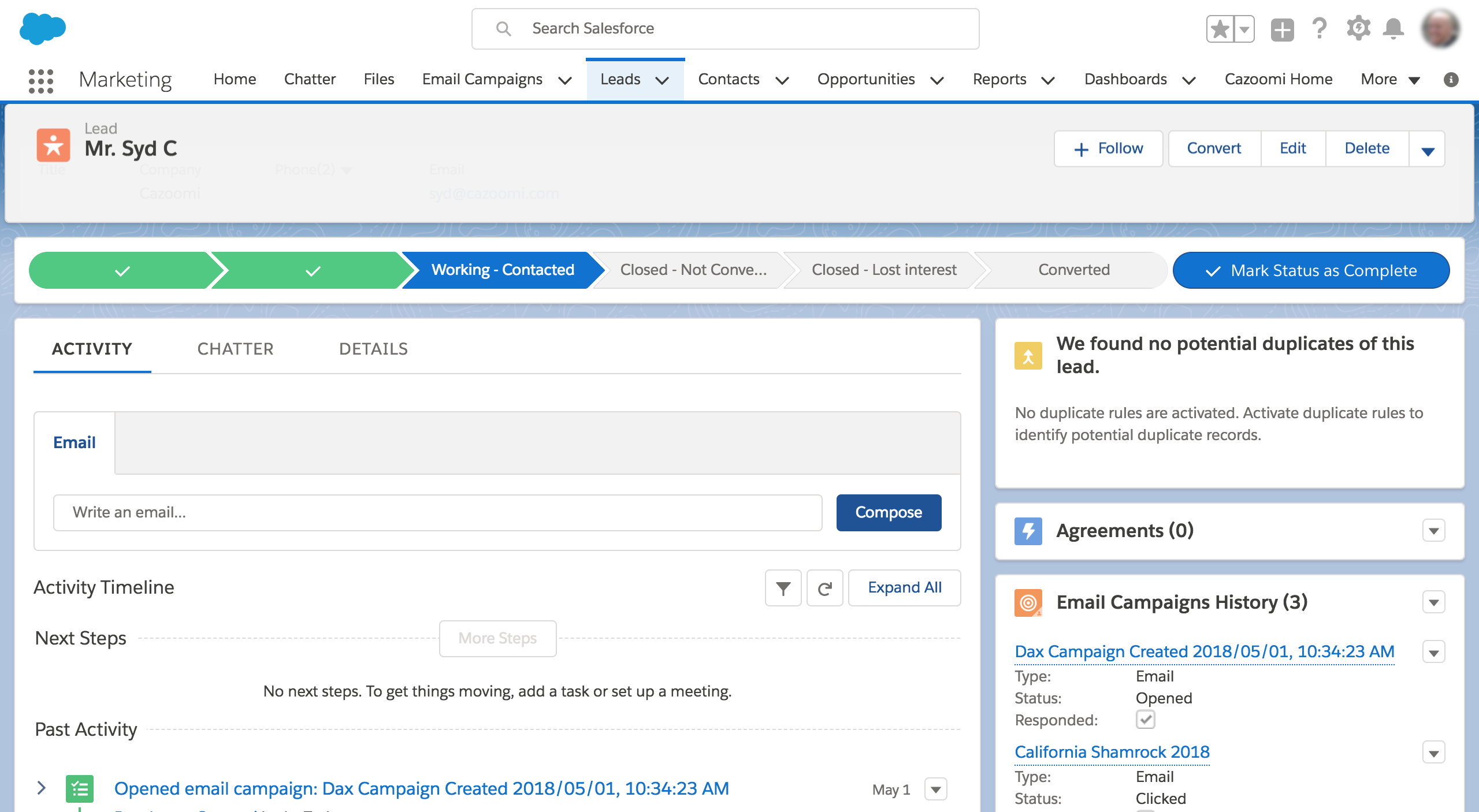Open the favorites list dropdown arrow
This screenshot has width=1479, height=812.
1244,29
